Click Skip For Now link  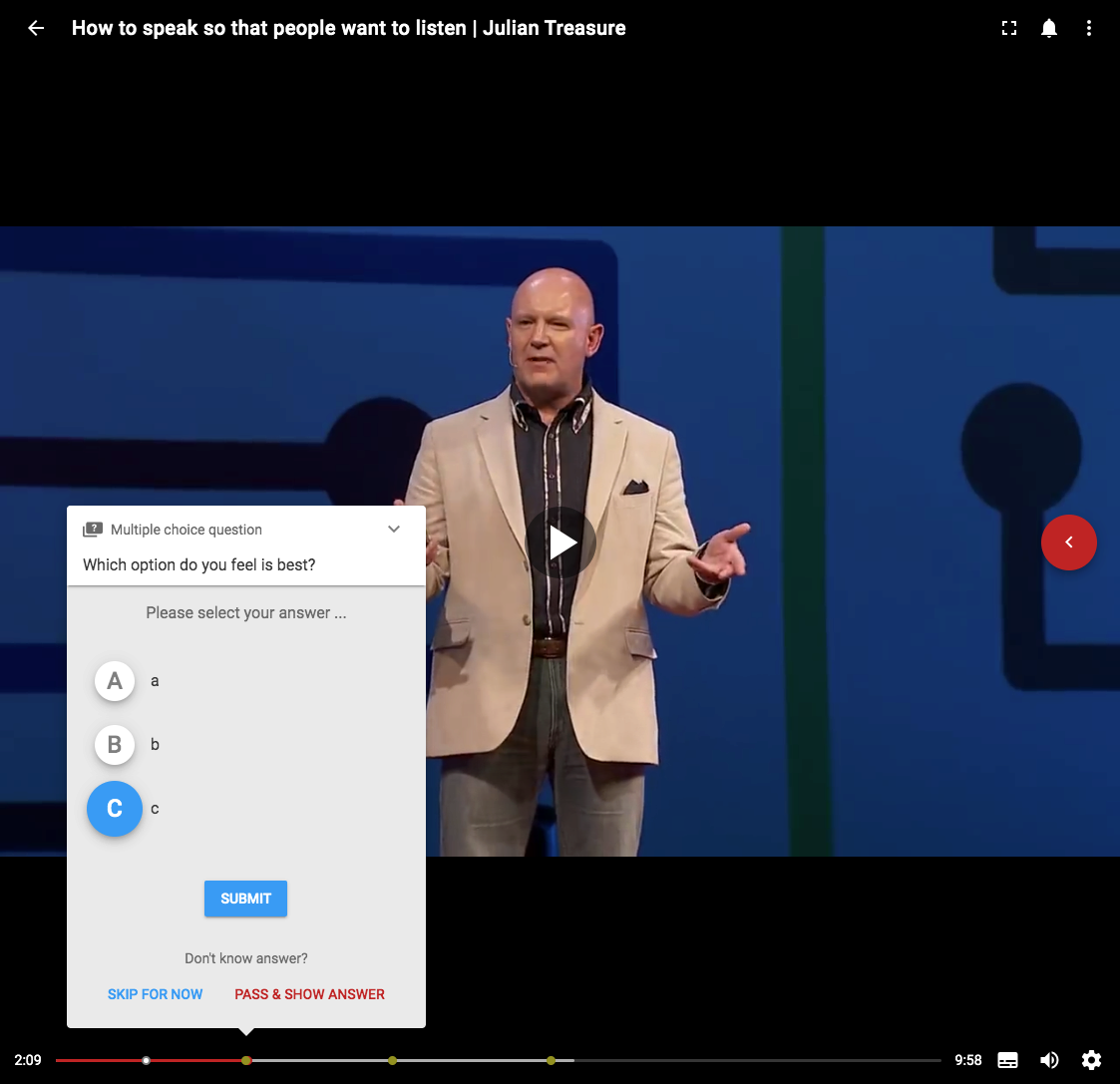pos(155,994)
